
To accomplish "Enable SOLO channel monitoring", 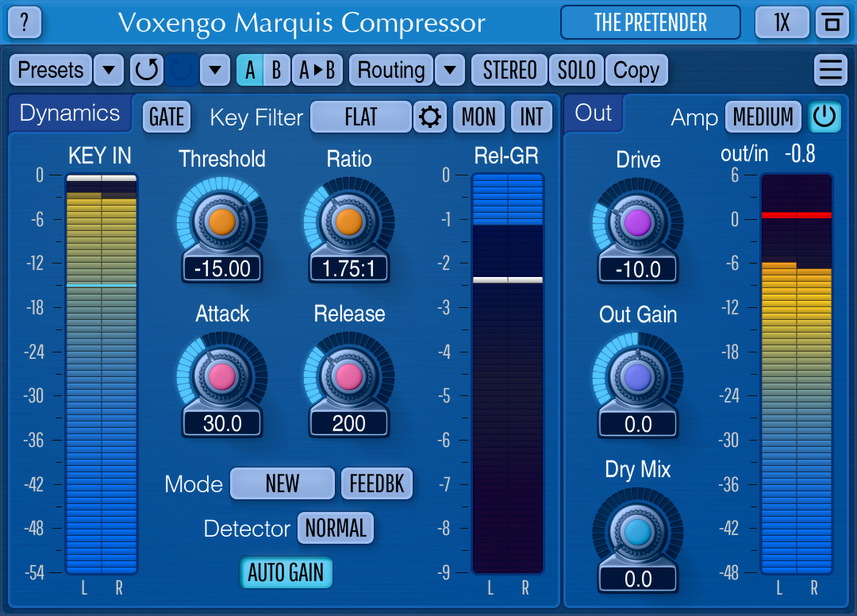I will pyautogui.click(x=576, y=70).
